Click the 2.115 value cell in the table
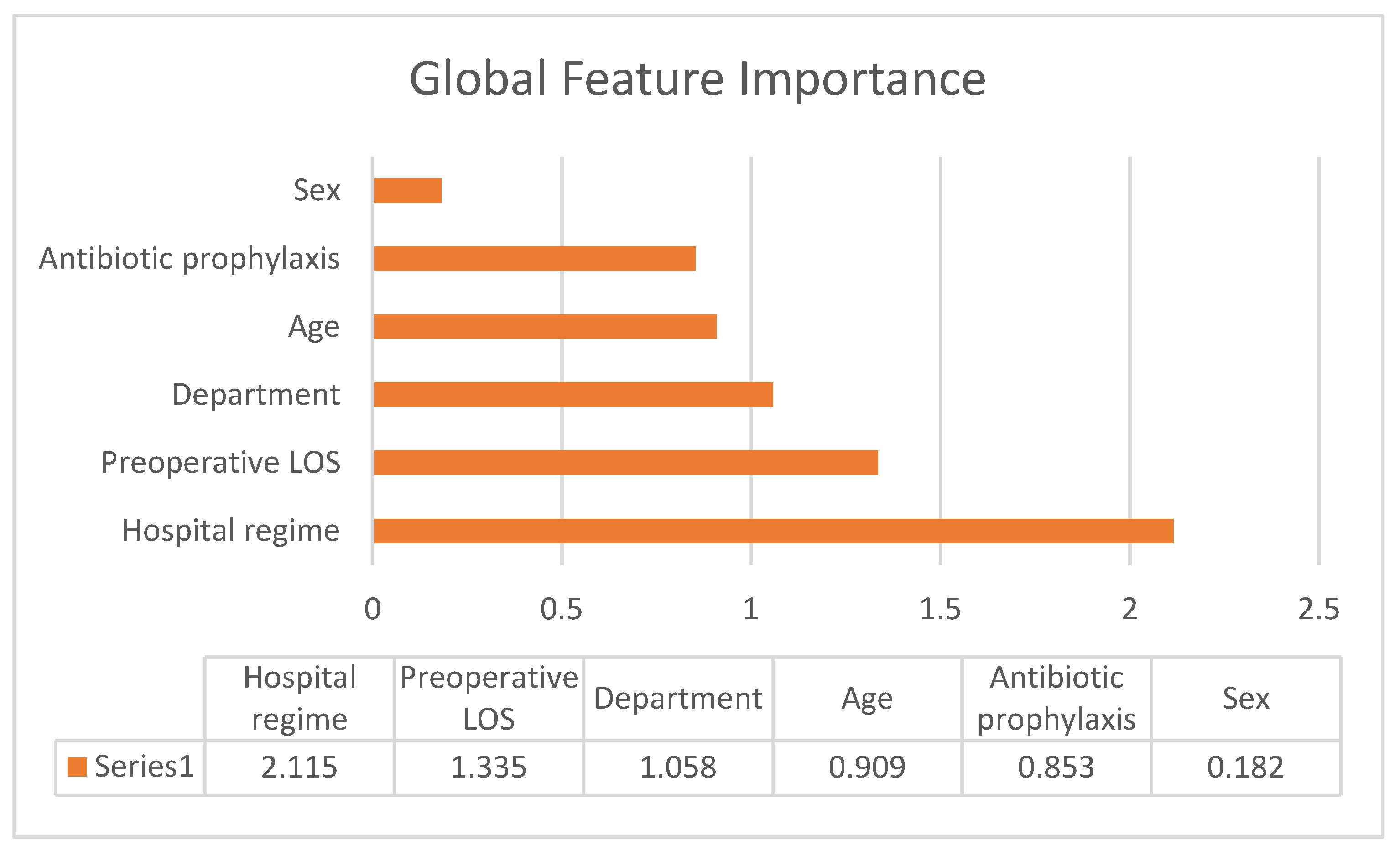1400x851 pixels. point(299,767)
